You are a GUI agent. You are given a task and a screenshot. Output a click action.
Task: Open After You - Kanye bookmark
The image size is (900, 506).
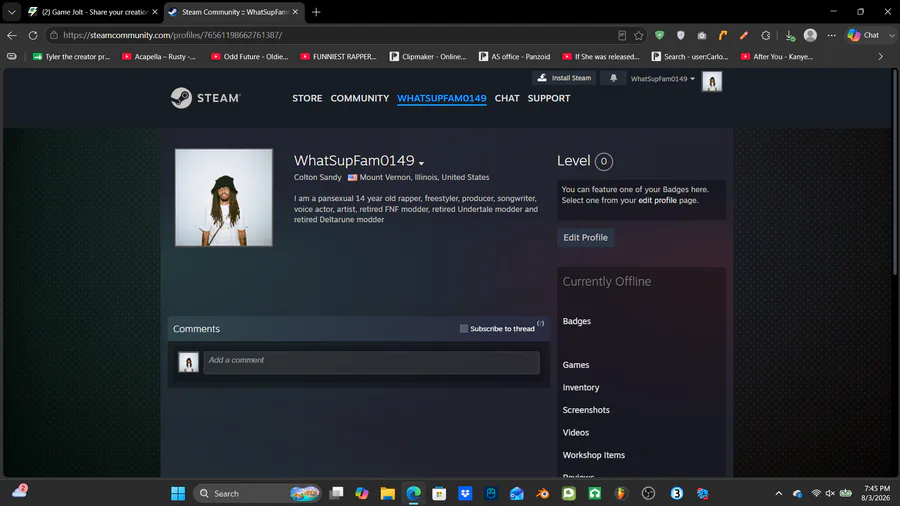(x=777, y=57)
